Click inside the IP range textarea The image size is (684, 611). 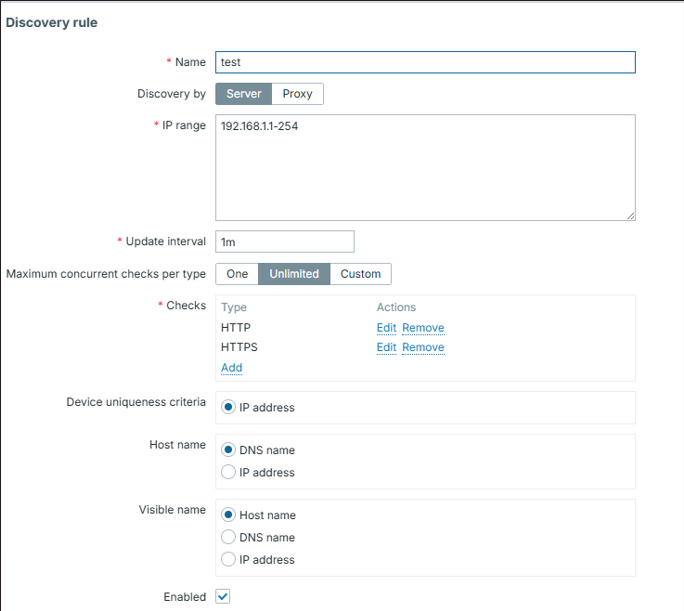425,166
